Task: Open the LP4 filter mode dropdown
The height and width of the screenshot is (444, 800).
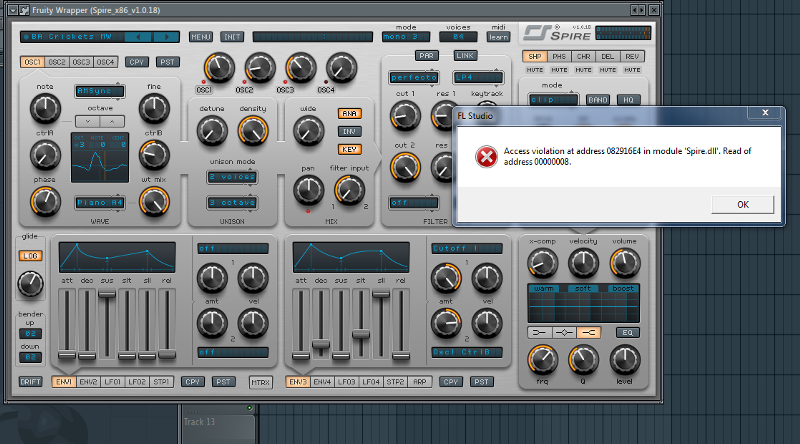Action: (479, 78)
